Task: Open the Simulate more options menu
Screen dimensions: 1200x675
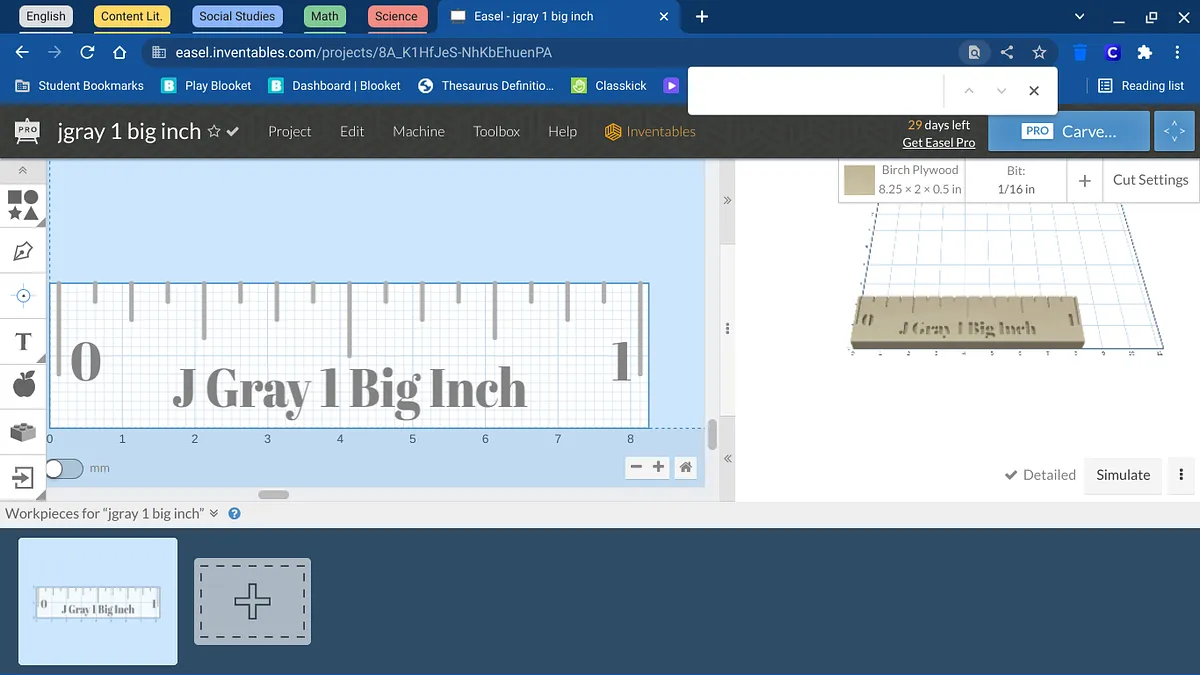Action: pyautogui.click(x=1181, y=475)
